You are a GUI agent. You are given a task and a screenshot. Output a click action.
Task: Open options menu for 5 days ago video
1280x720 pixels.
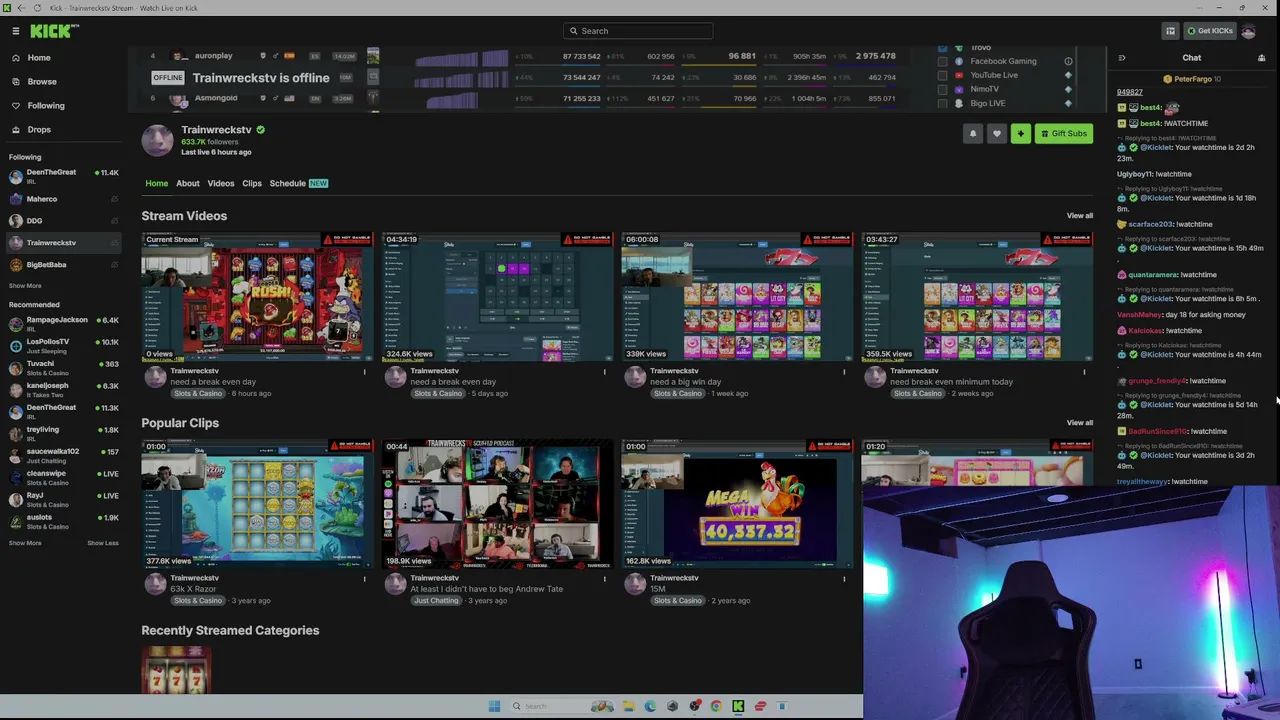click(604, 372)
